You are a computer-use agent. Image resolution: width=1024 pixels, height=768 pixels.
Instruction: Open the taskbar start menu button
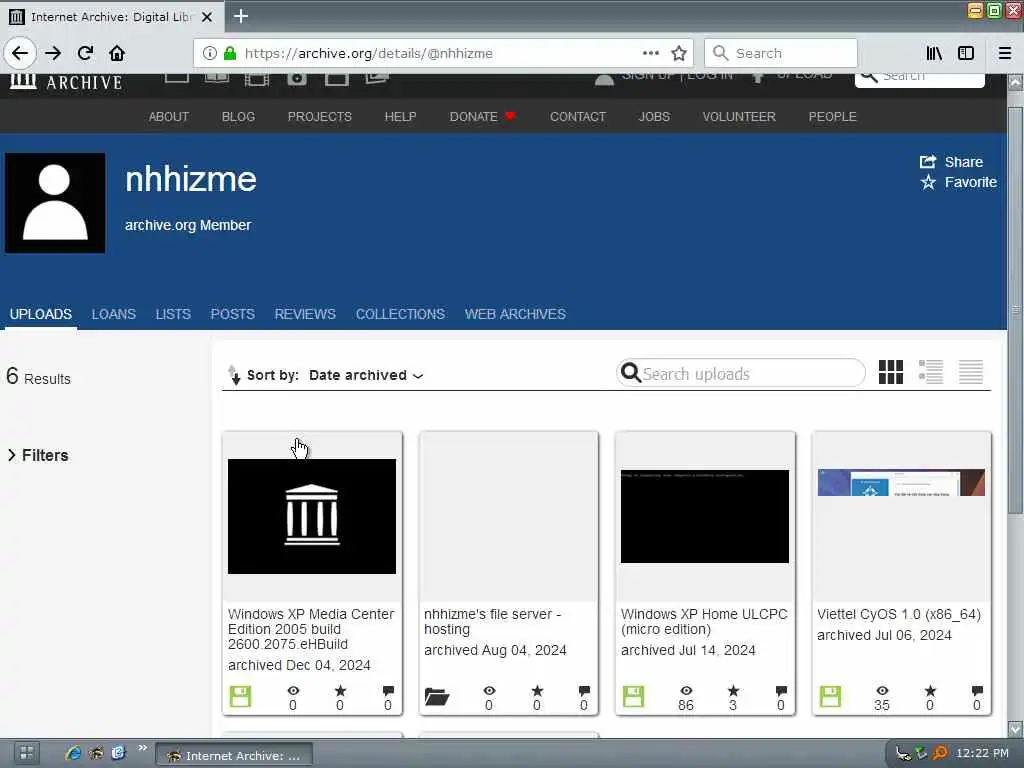coord(26,754)
